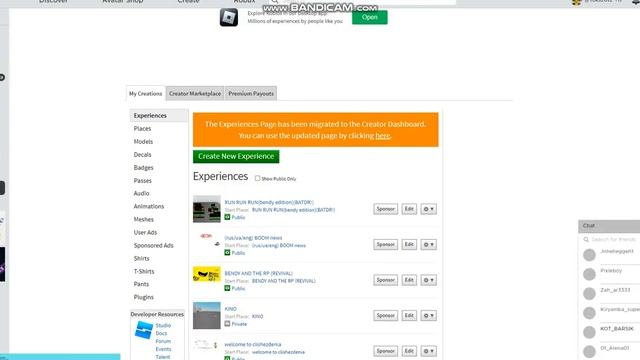
Task: Select Meshes in sidebar
Action: [144, 219]
